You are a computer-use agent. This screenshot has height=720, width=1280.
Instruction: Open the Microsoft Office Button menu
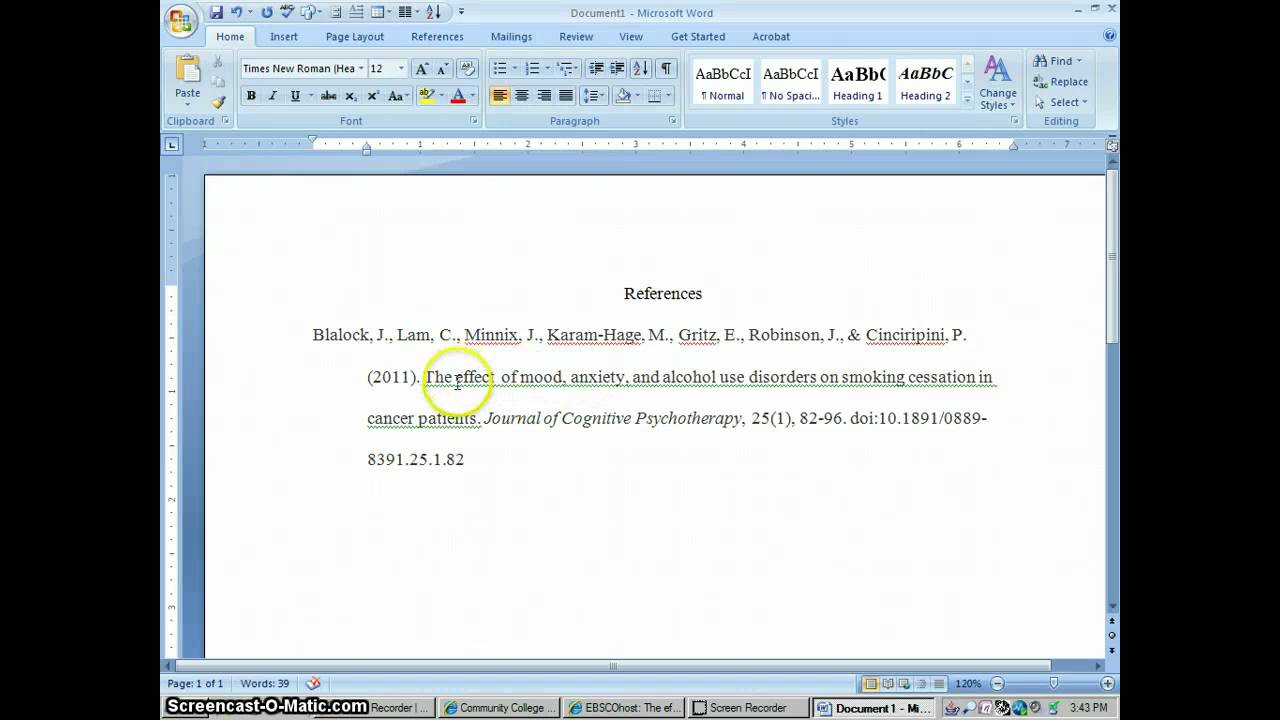[182, 20]
